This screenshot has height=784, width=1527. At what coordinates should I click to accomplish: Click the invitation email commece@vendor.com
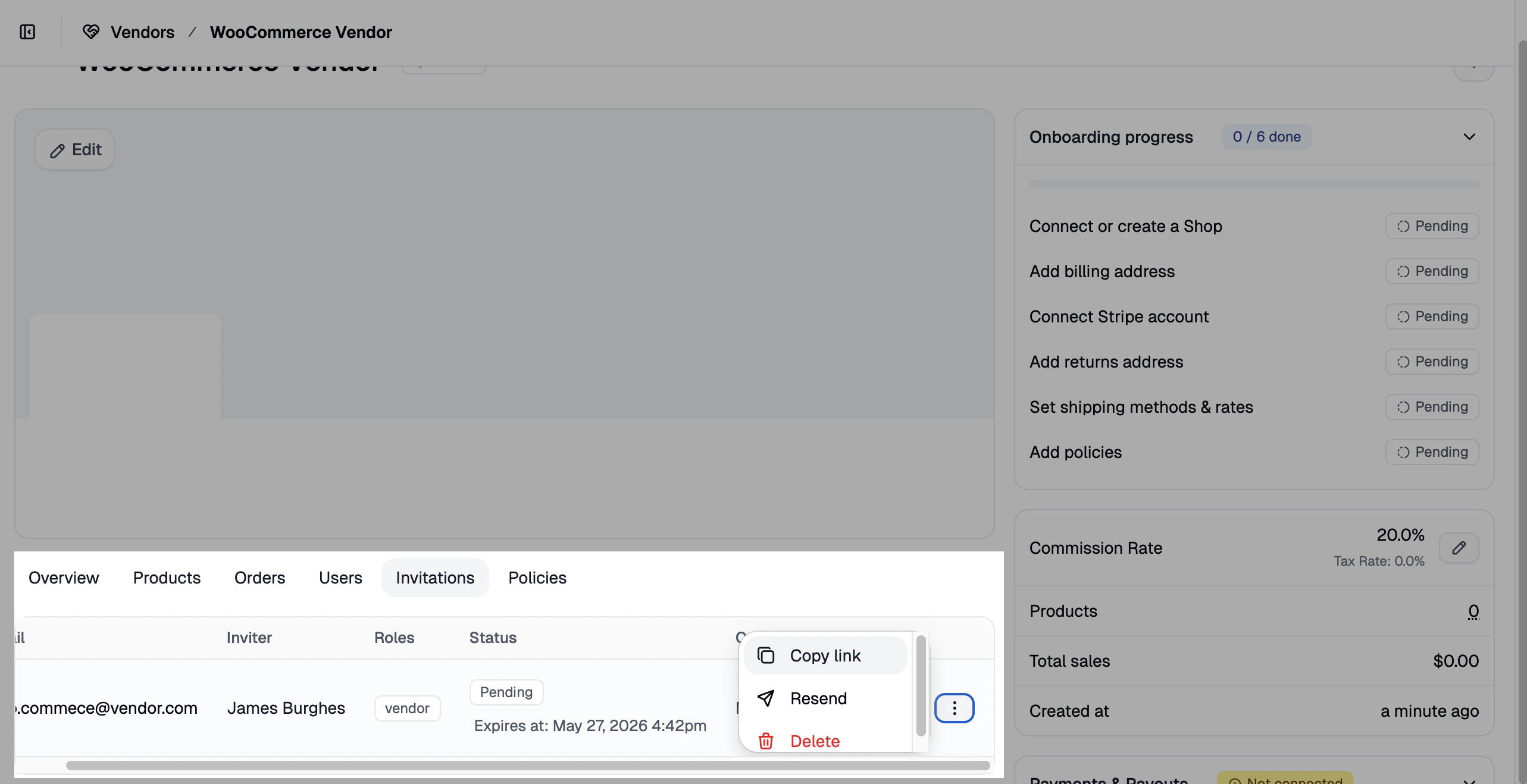(107, 708)
